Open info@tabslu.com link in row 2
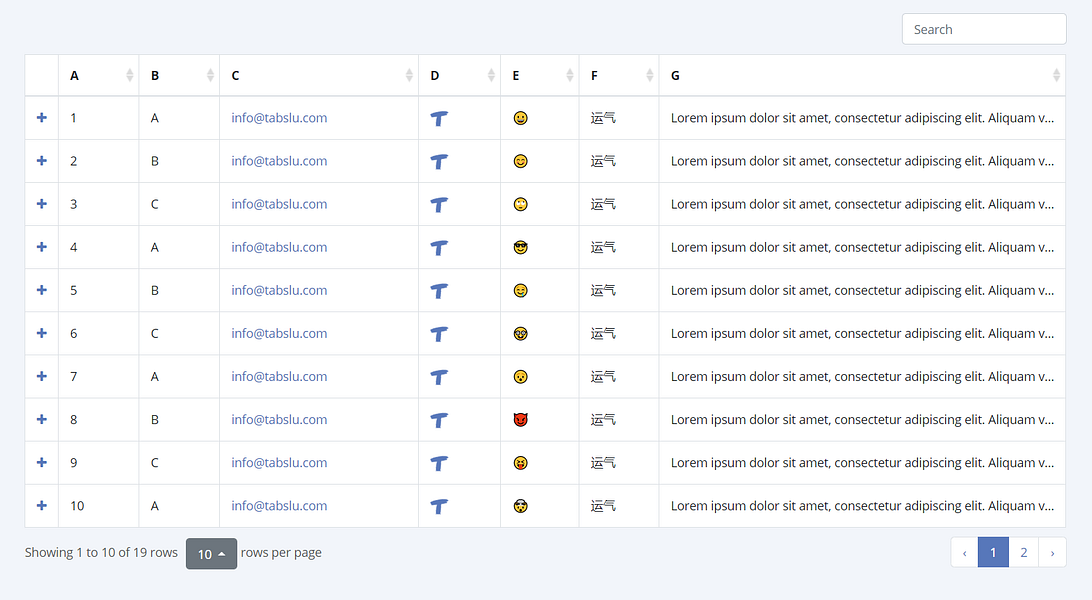 279,161
